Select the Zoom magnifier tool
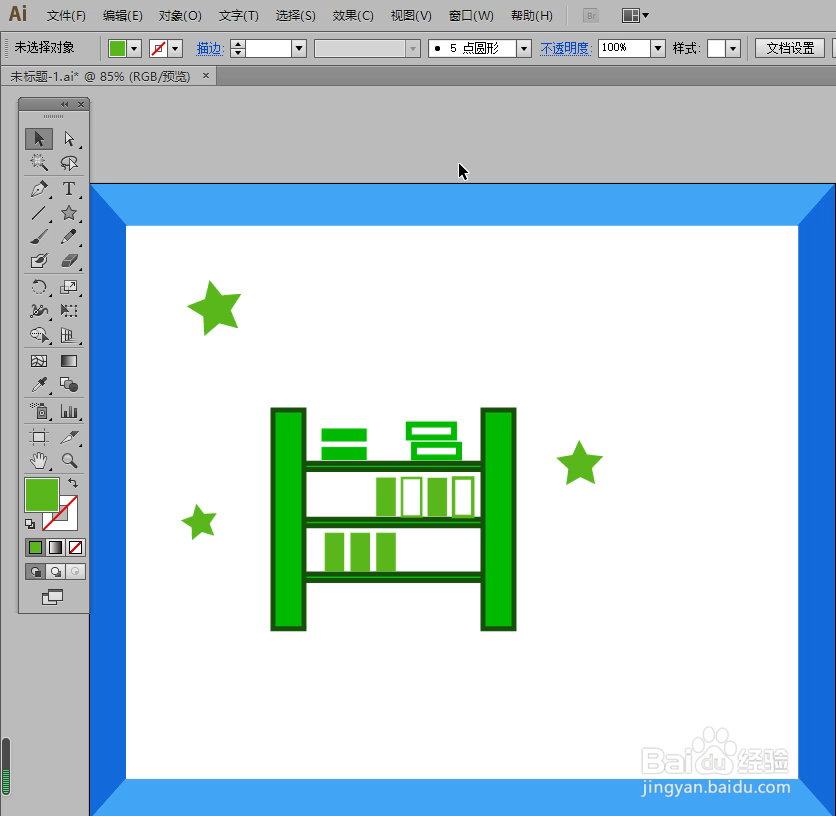This screenshot has width=836, height=816. point(69,460)
